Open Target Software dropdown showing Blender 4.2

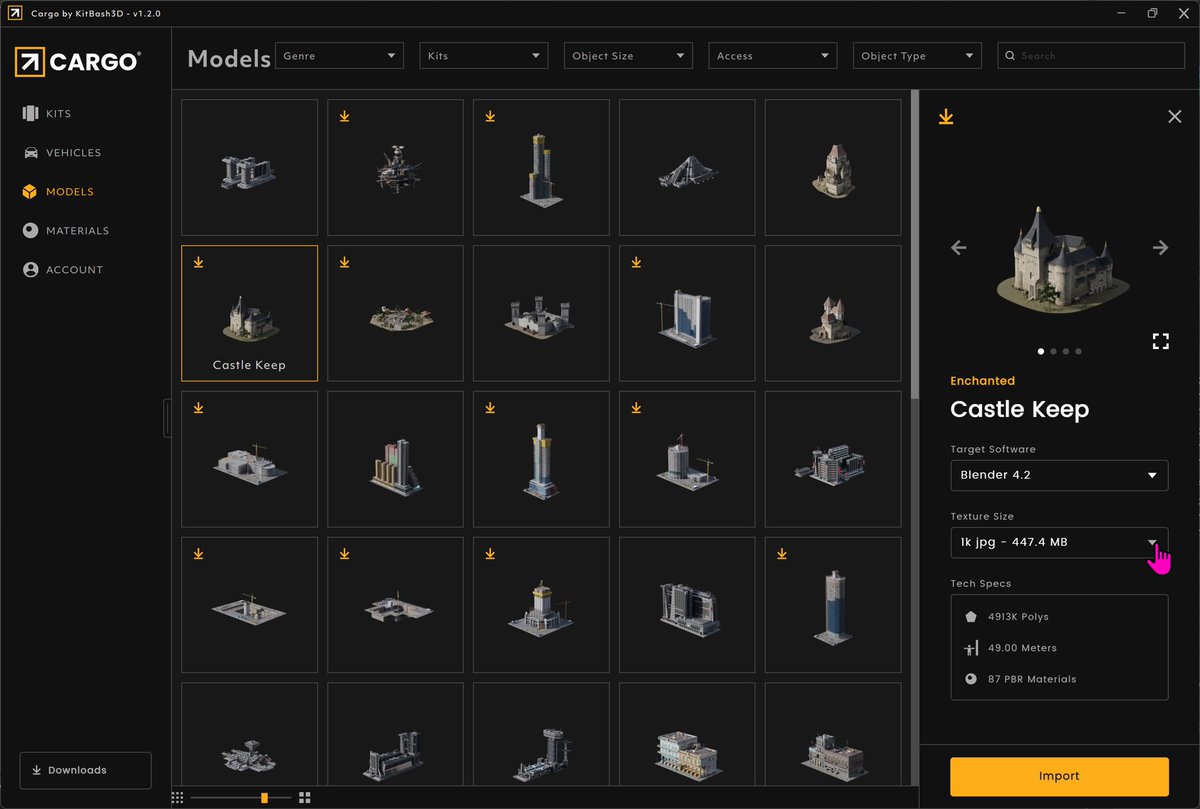(x=1059, y=475)
